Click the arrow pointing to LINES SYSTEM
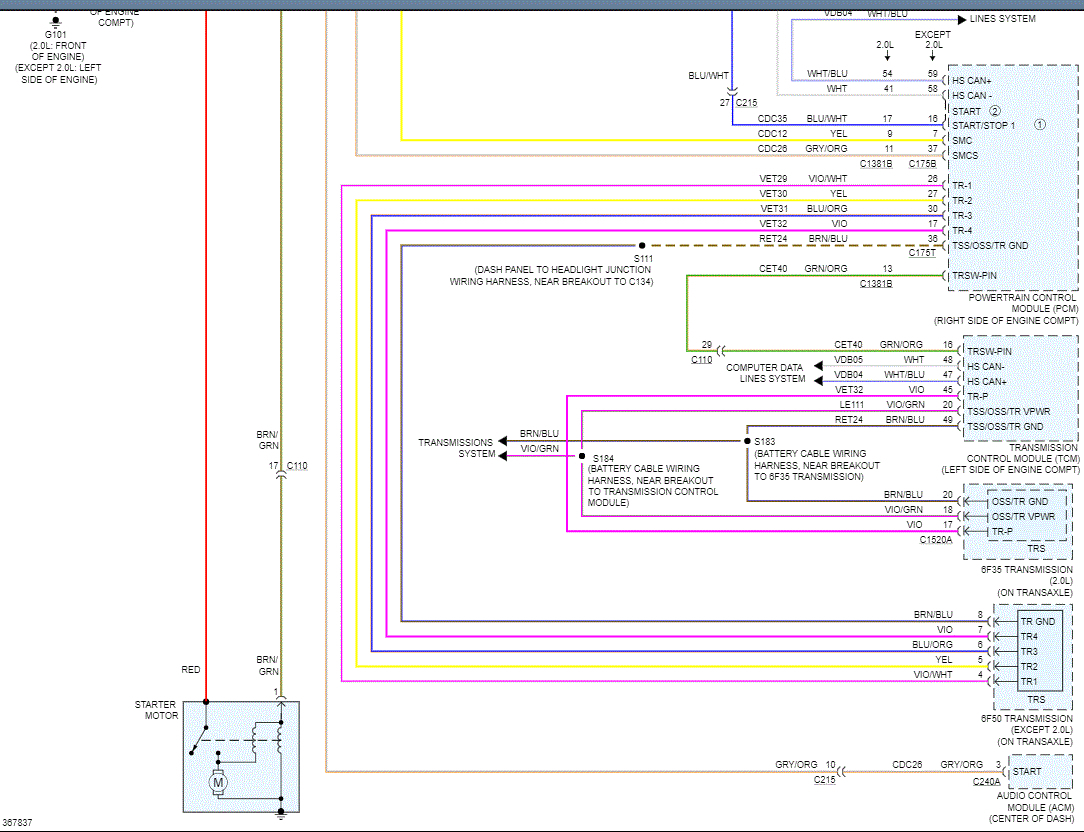The width and height of the screenshot is (1084, 832). pyautogui.click(x=960, y=19)
